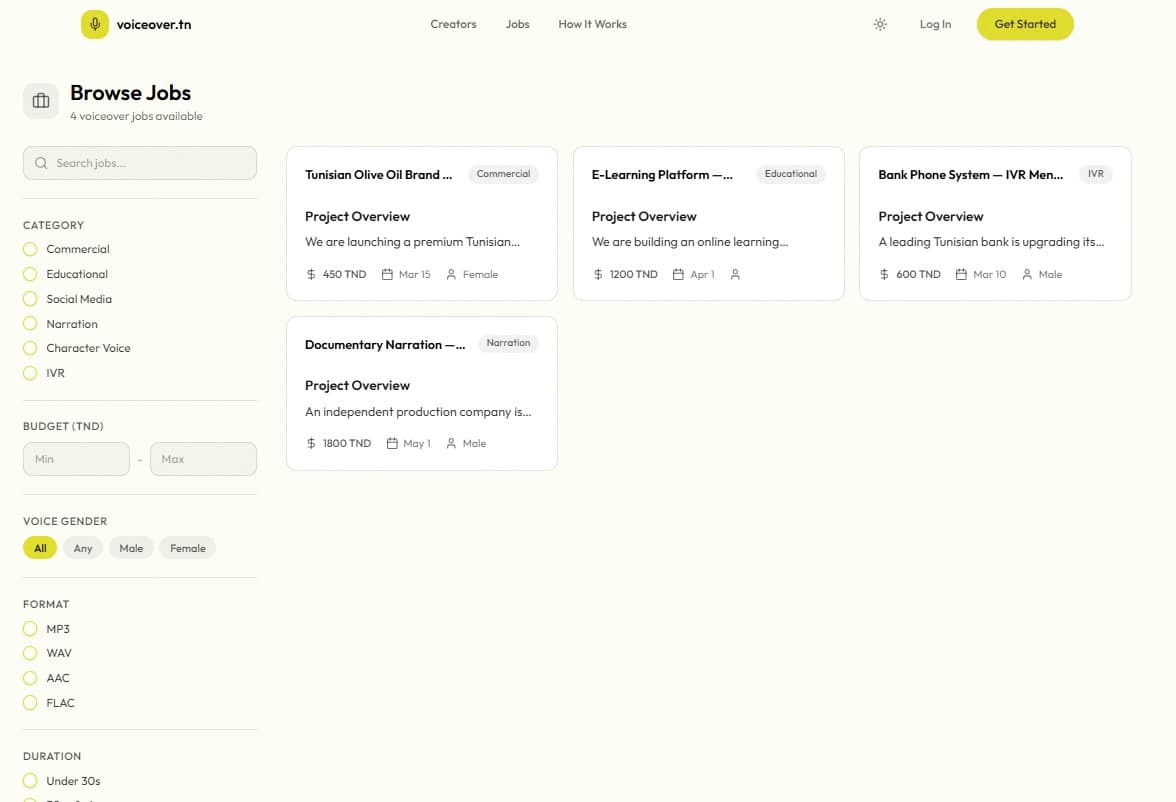
Task: Click the dollar icon on Olive Oil job
Action: [311, 274]
